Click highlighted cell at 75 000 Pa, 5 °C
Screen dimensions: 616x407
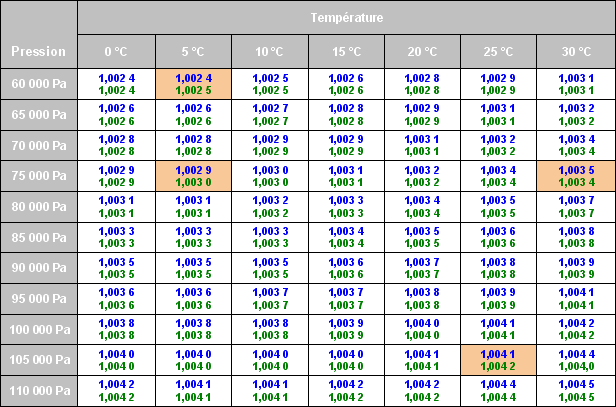pos(193,176)
